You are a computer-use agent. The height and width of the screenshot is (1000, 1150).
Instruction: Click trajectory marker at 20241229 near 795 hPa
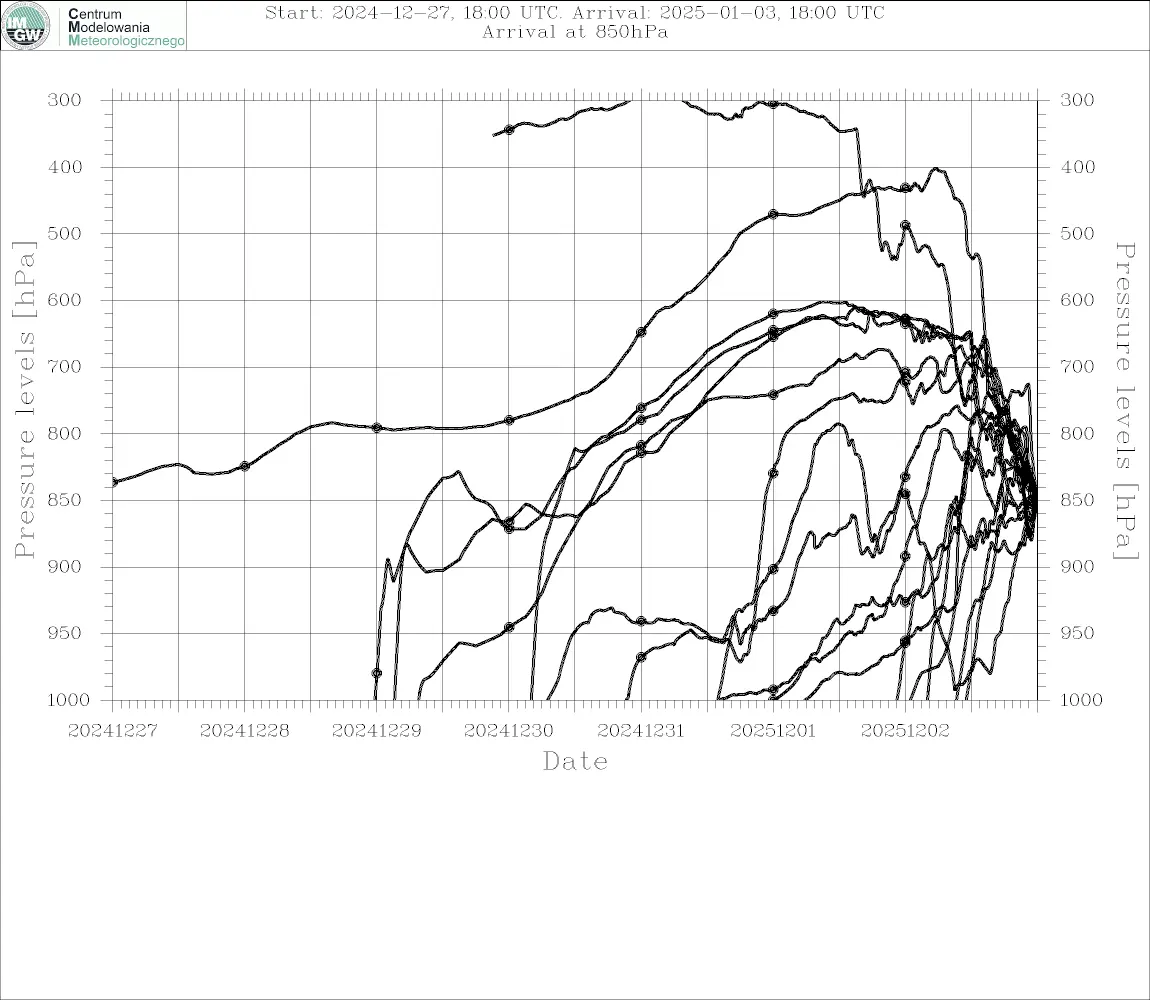coord(377,428)
